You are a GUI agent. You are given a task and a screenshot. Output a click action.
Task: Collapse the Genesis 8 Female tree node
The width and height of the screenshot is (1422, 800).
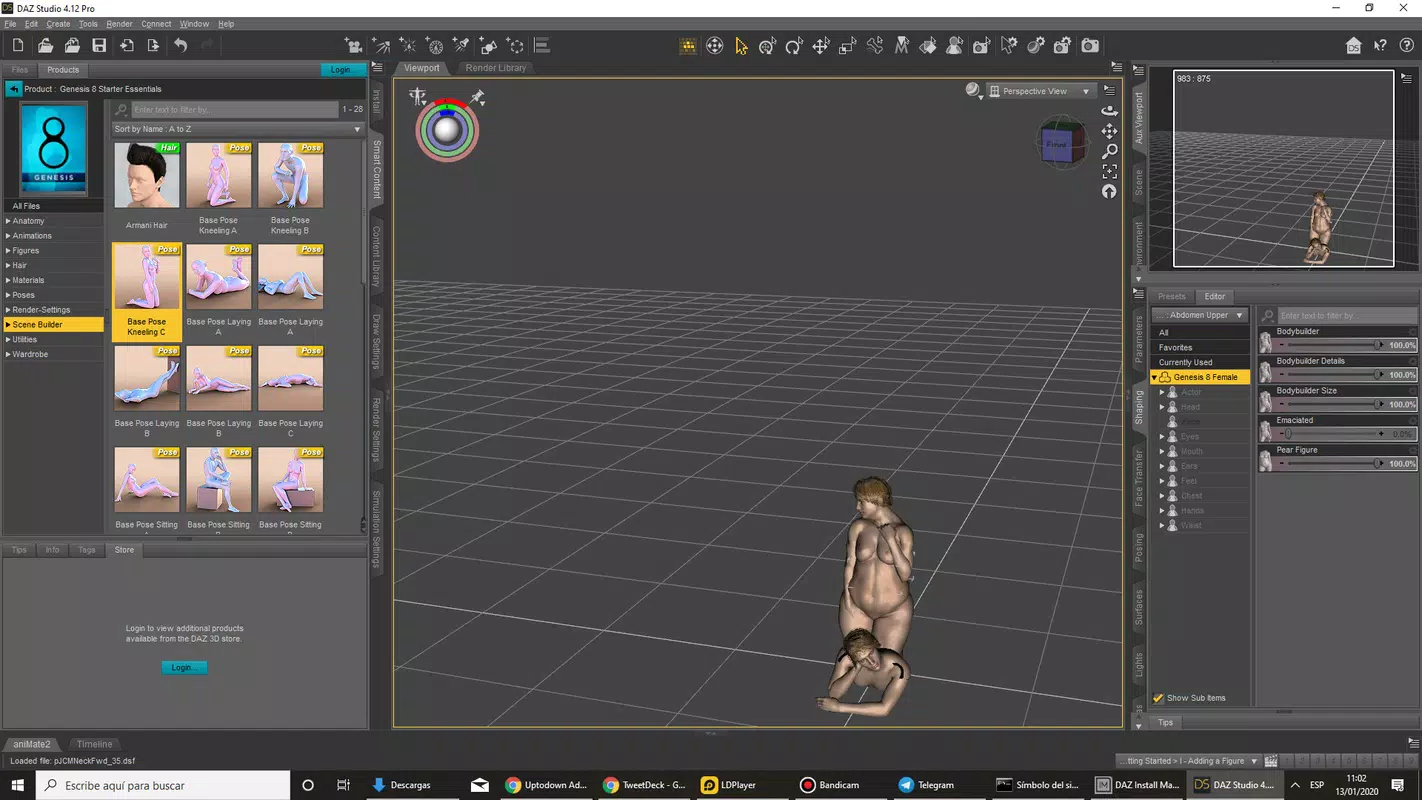click(1154, 377)
